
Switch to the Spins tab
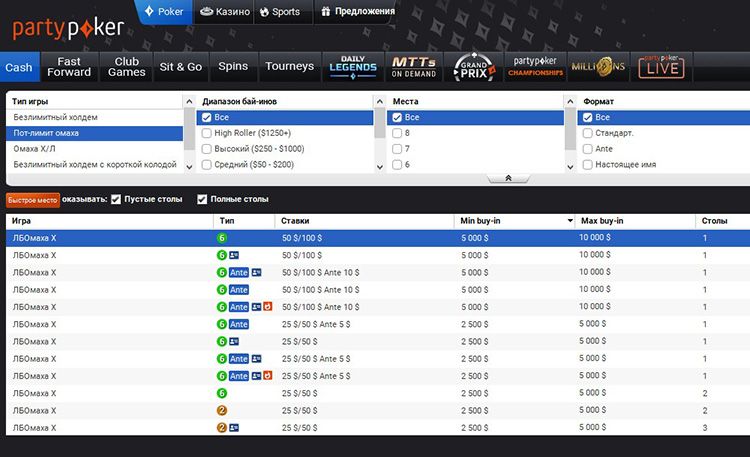(233, 67)
